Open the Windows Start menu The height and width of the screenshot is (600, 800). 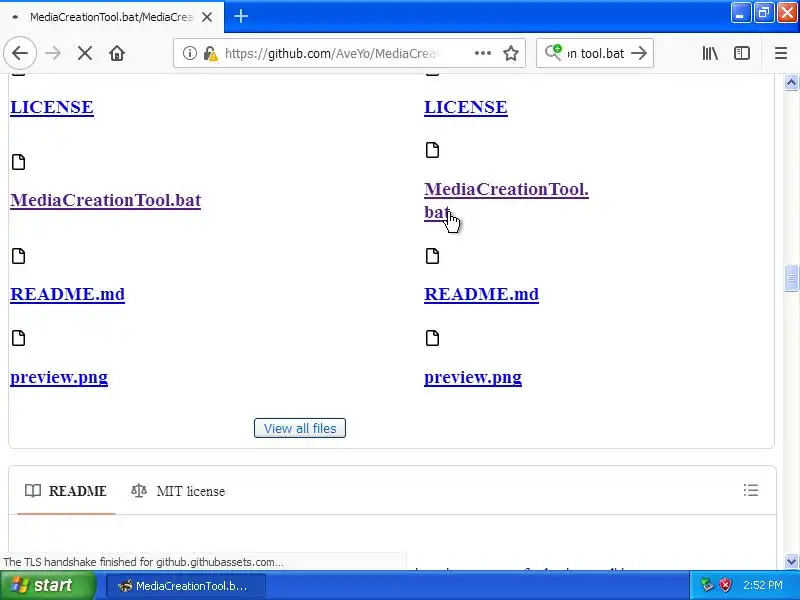[48, 585]
